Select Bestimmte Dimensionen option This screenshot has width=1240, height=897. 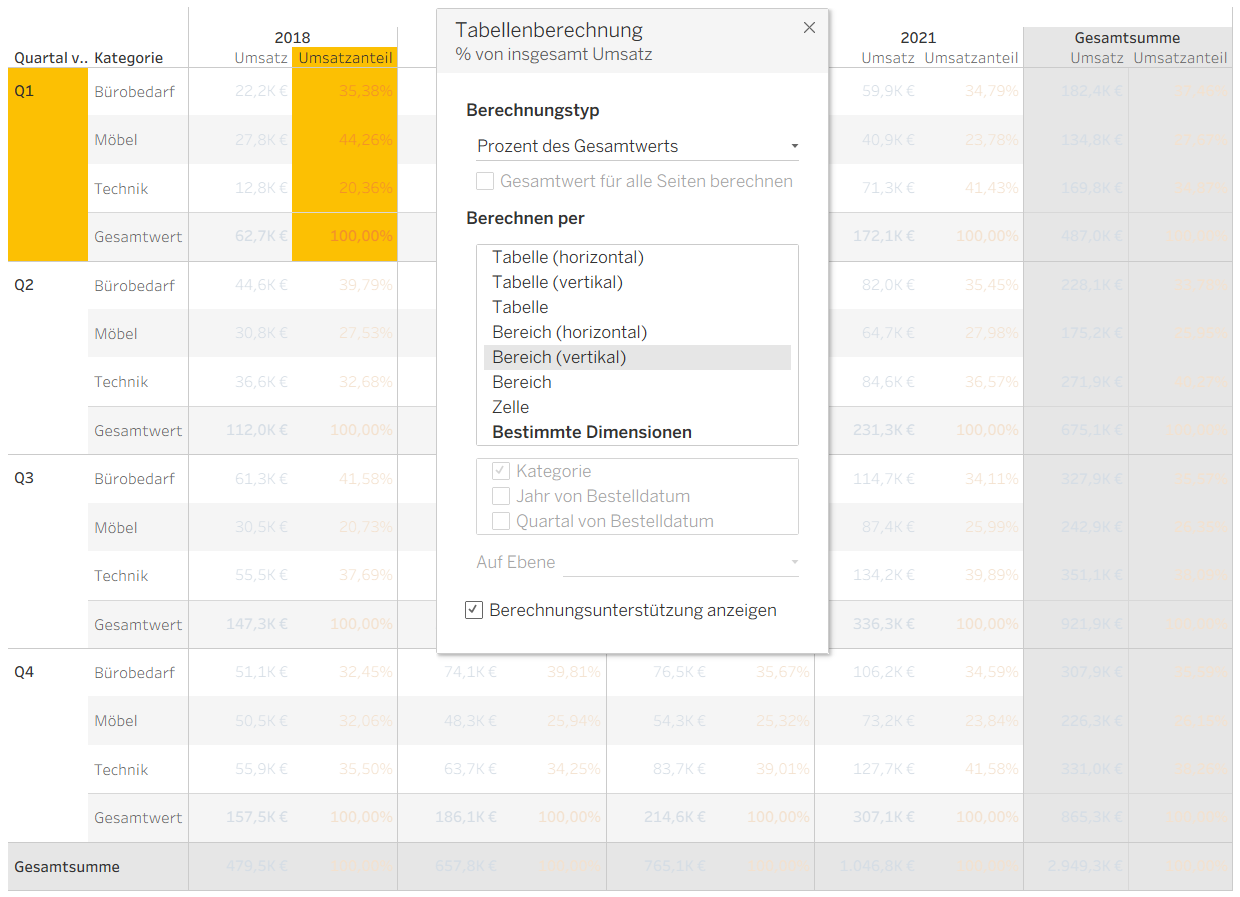point(592,432)
